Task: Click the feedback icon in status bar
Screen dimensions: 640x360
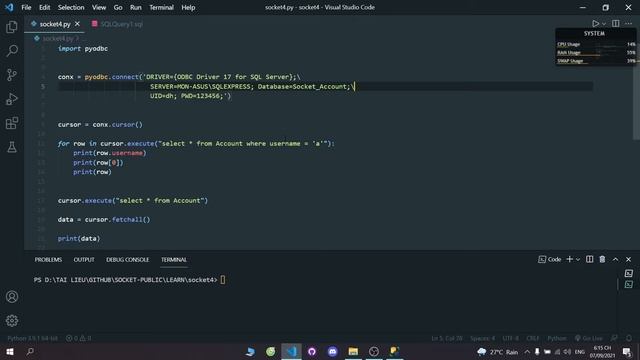Action: pyautogui.click(x=614, y=338)
